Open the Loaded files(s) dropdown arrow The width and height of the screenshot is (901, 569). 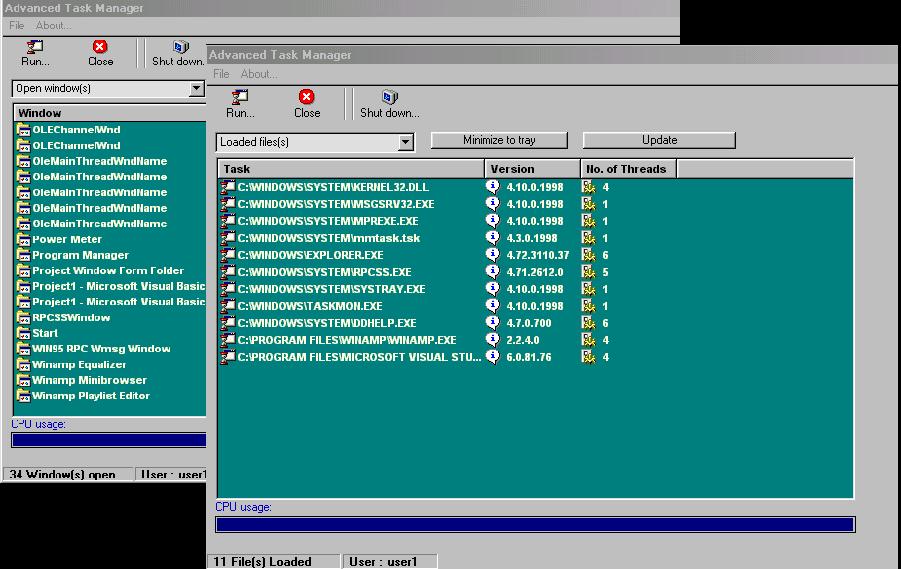point(405,142)
